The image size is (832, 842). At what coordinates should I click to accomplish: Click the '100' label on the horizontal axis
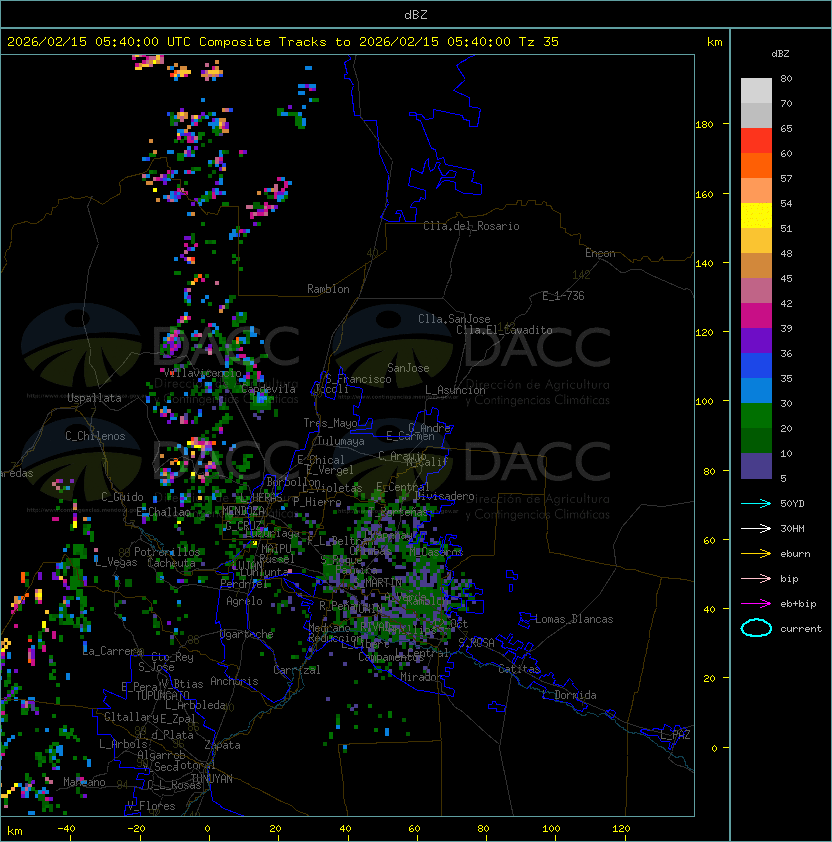[551, 829]
